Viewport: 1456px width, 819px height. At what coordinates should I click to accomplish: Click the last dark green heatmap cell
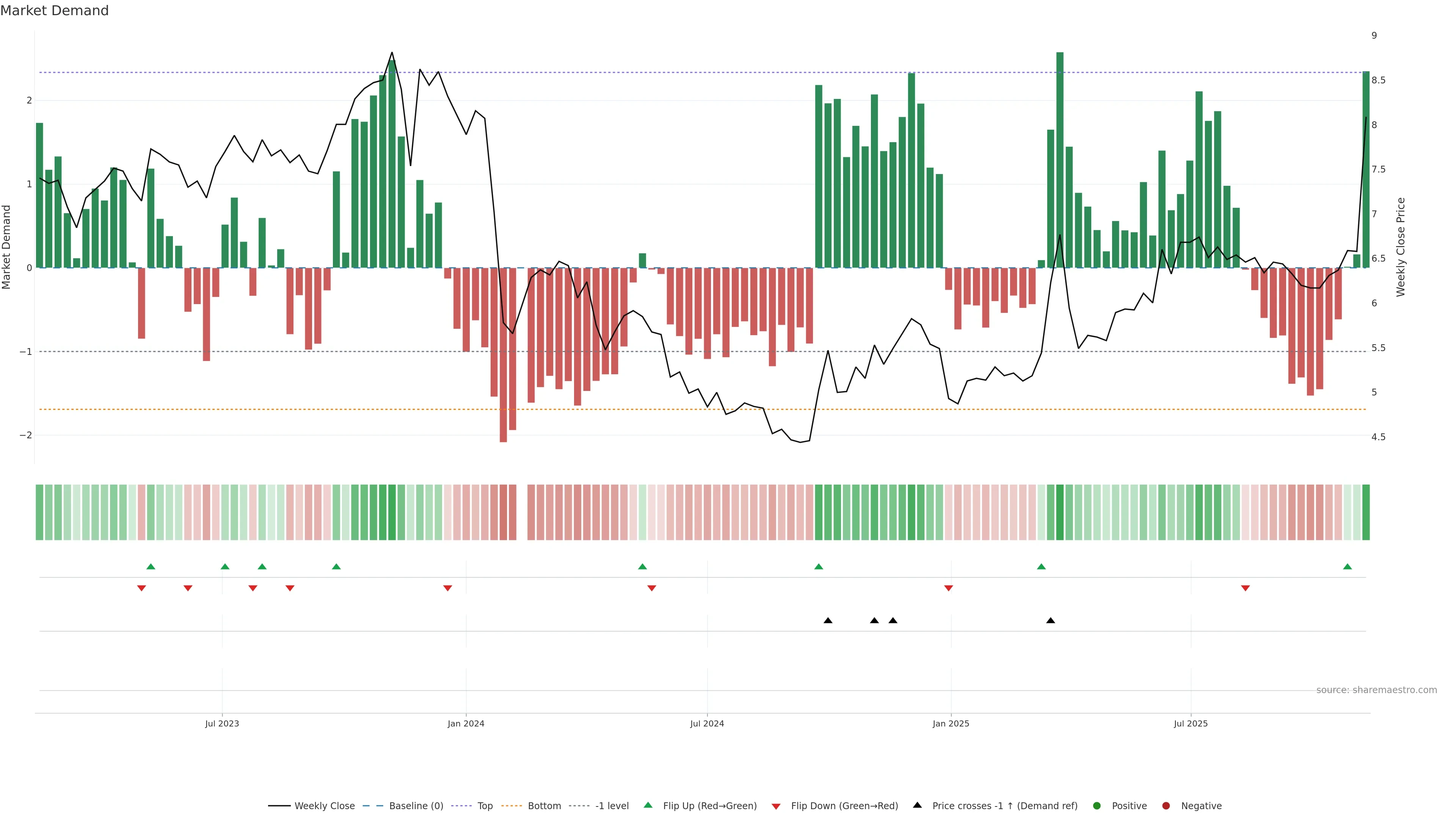tap(1366, 512)
